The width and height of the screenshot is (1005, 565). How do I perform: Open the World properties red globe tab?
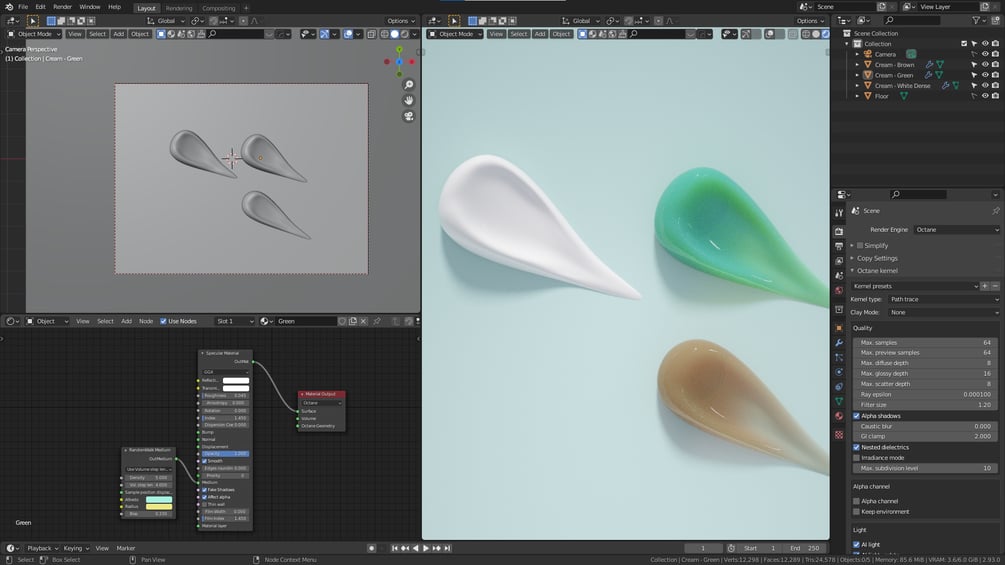pos(839,290)
